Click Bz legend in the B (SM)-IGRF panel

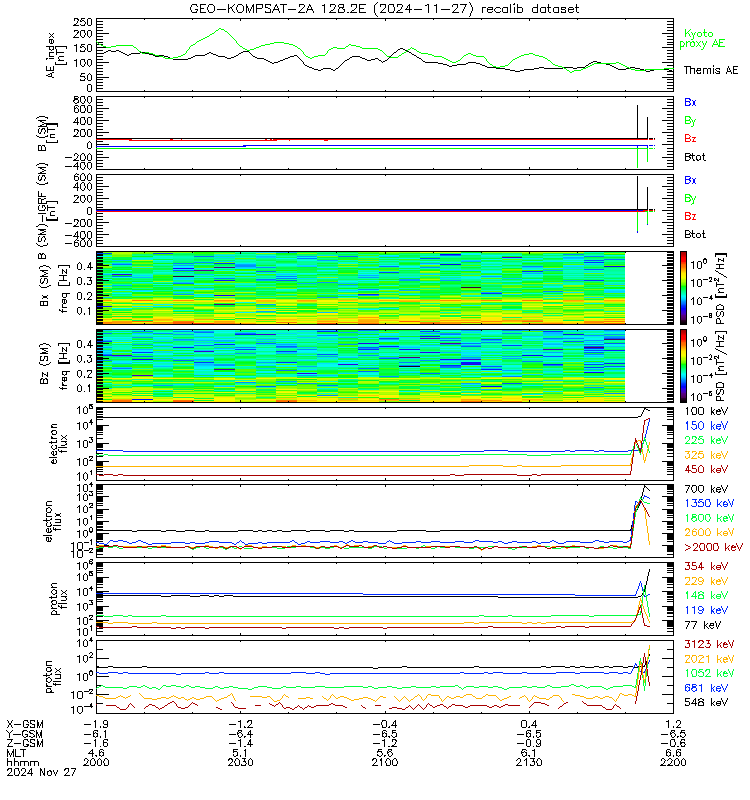point(690,216)
